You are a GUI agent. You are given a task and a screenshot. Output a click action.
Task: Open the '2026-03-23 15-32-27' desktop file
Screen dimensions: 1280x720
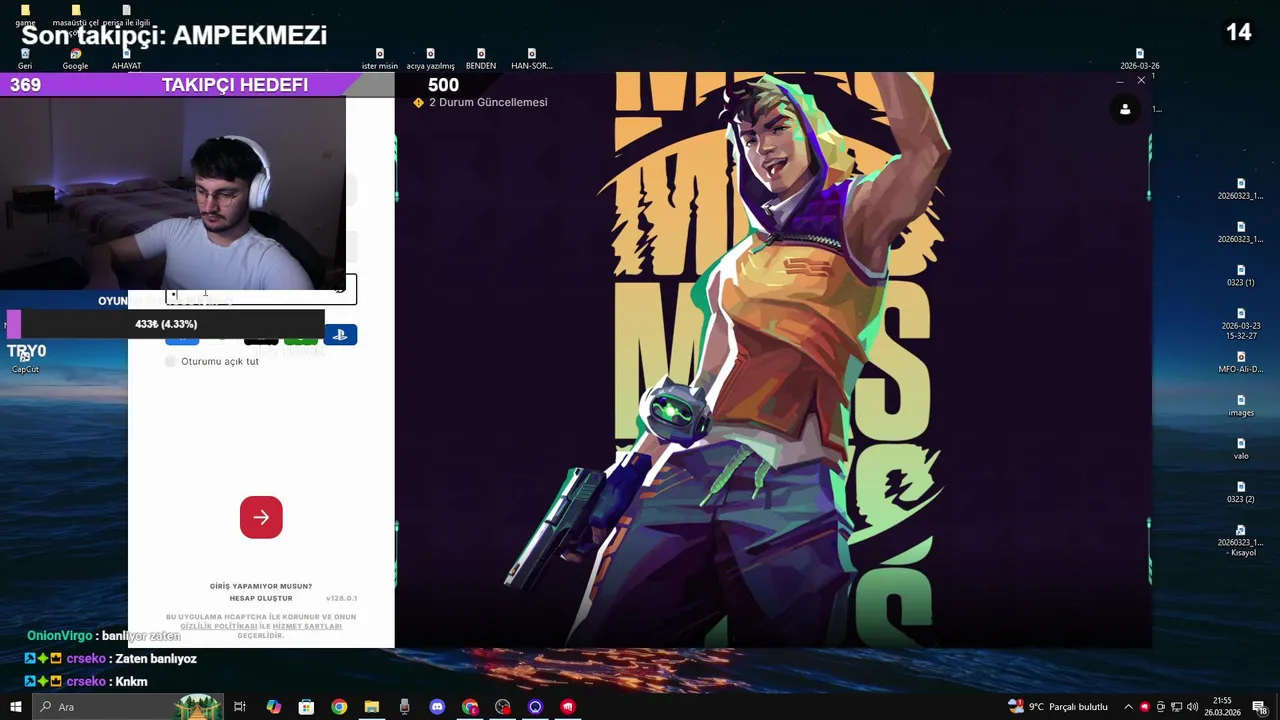[x=1241, y=323]
